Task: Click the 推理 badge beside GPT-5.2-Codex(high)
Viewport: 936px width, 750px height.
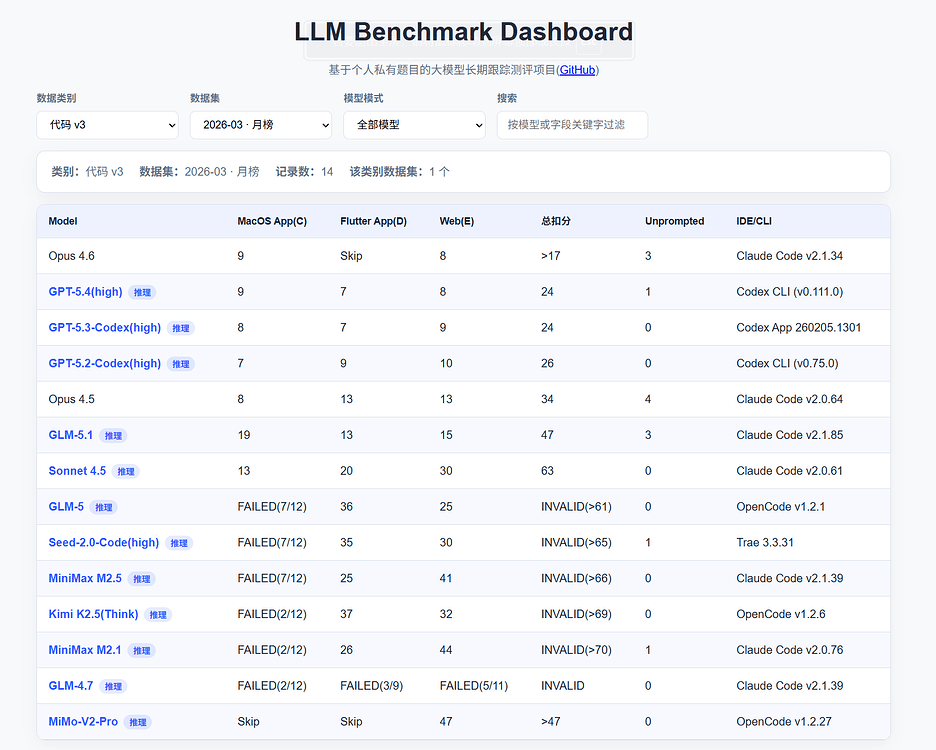Action: pos(181,364)
